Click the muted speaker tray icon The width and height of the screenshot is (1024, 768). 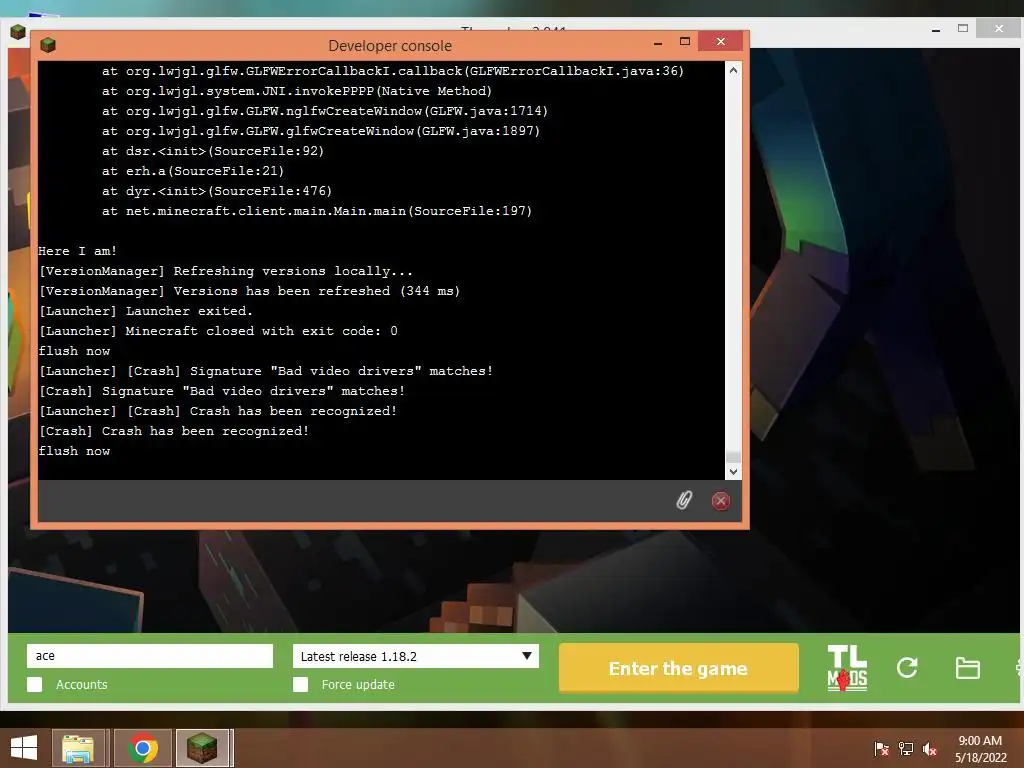pos(930,749)
